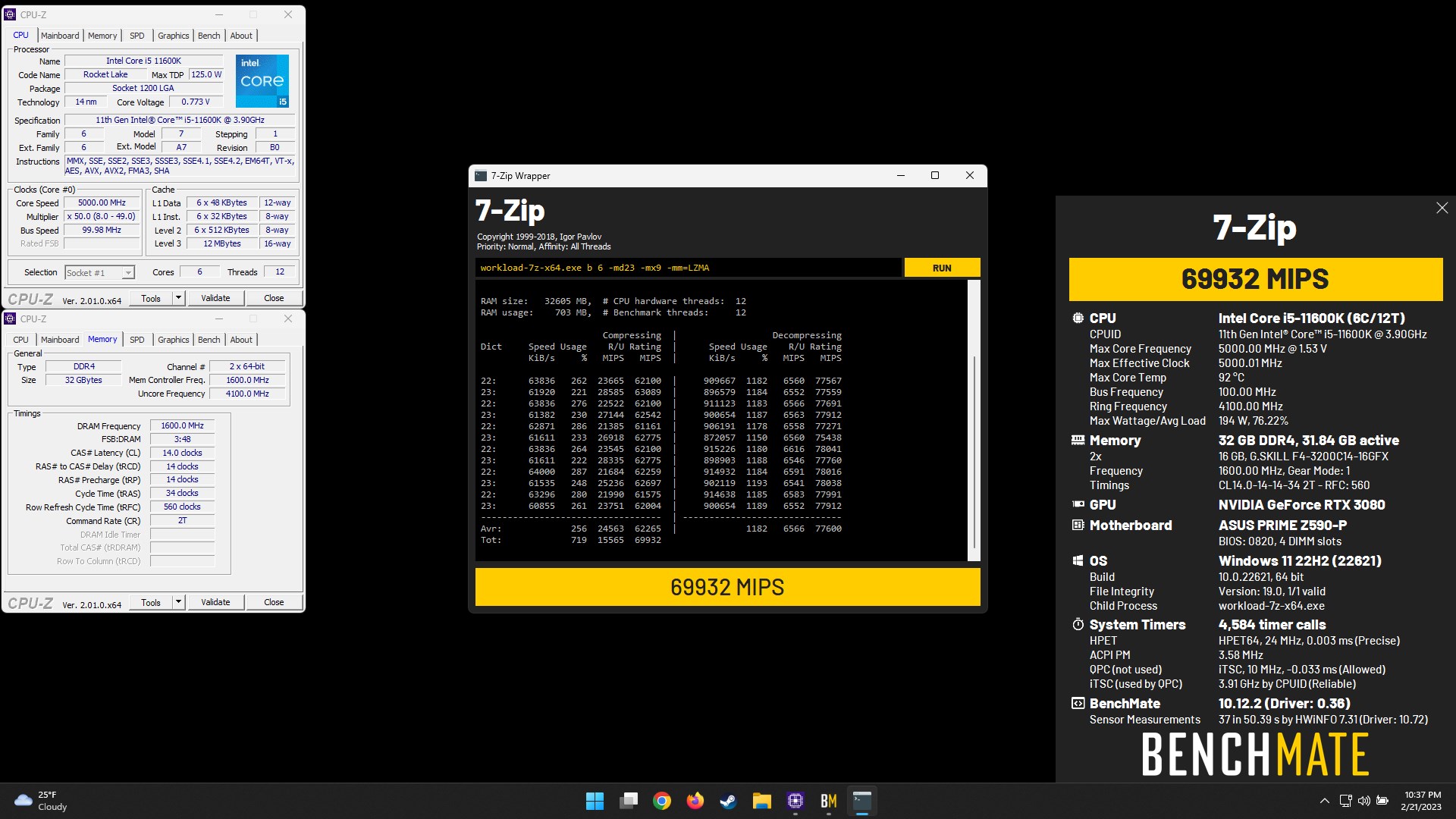The height and width of the screenshot is (819, 1456).
Task: Click Row Refresh Cycle 560 clocks value
Action: (x=182, y=507)
